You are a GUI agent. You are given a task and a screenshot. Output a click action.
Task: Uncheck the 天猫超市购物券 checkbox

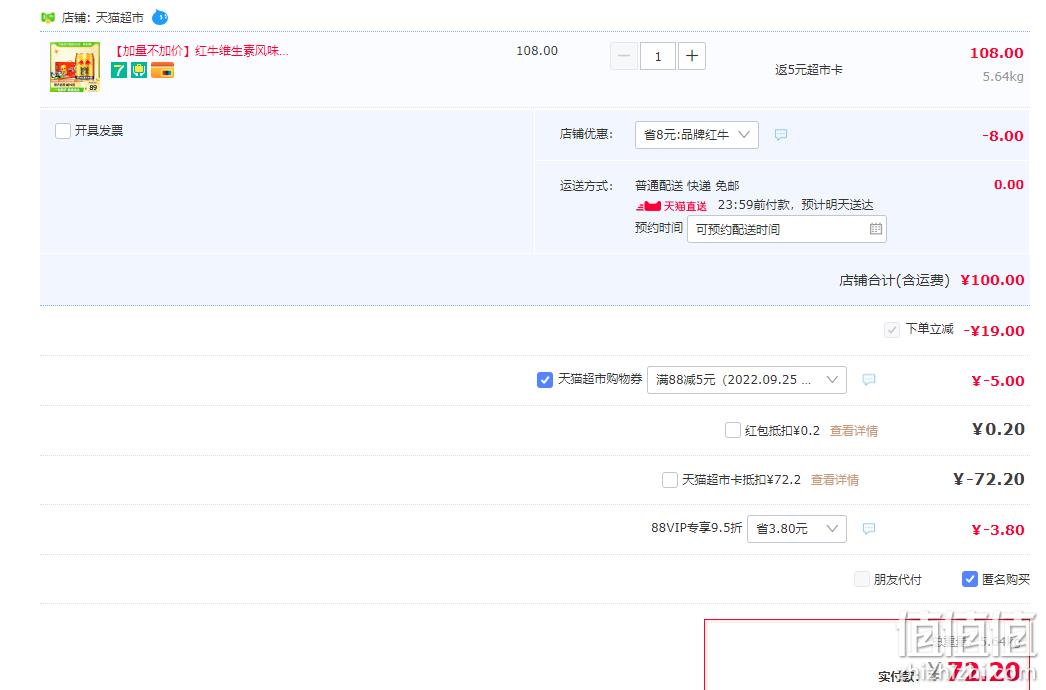point(544,380)
